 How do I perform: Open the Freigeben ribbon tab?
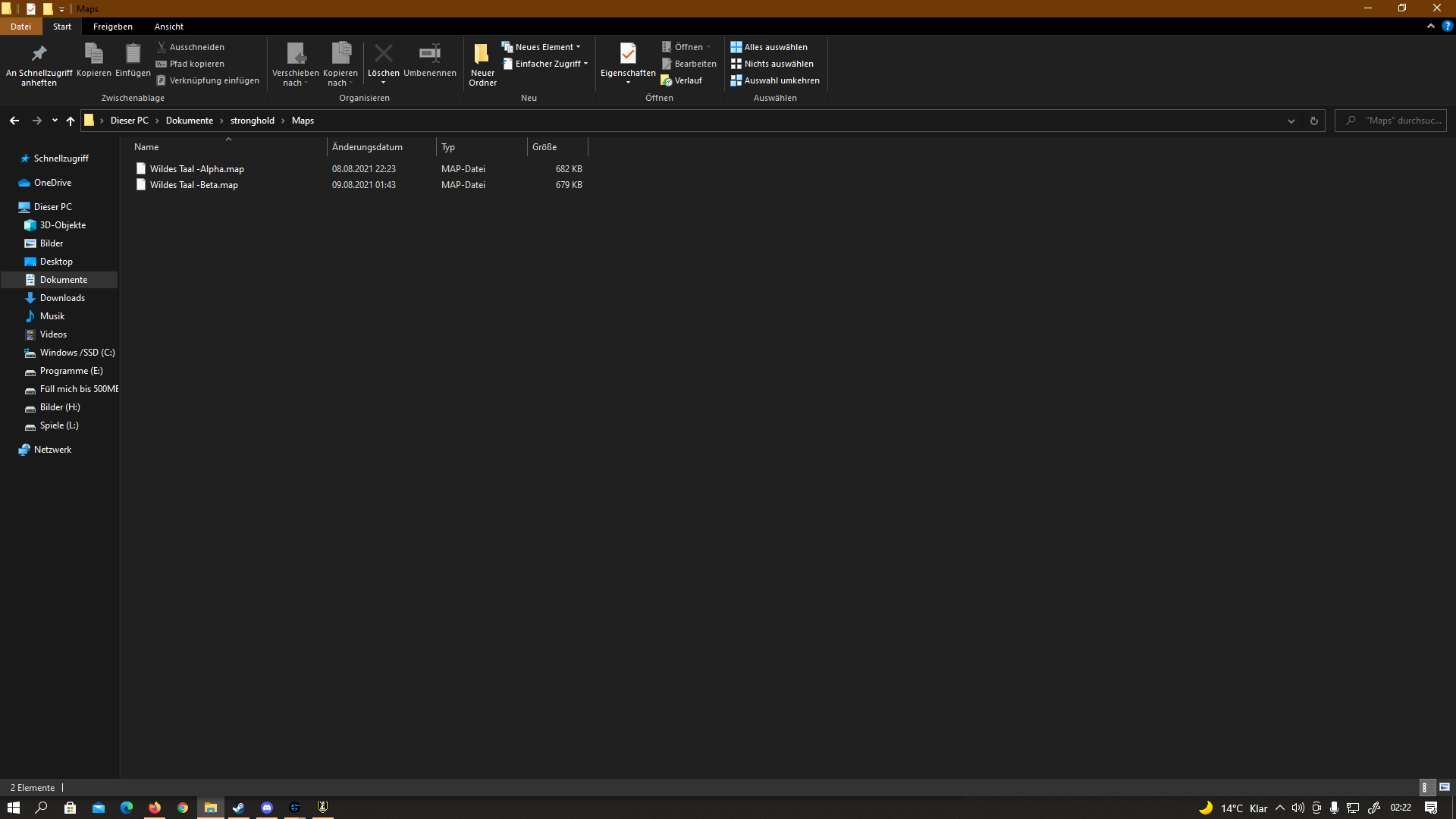click(x=112, y=27)
